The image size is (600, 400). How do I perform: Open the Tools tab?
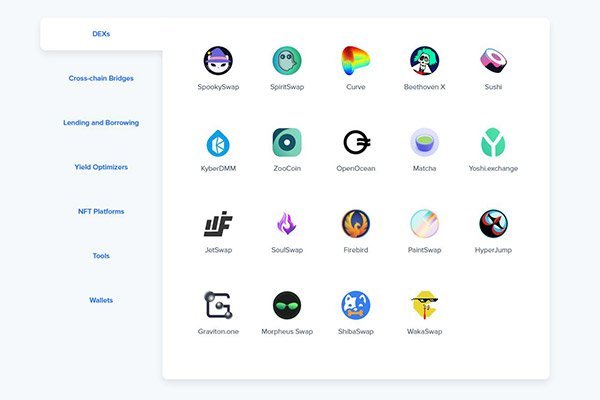tap(101, 256)
